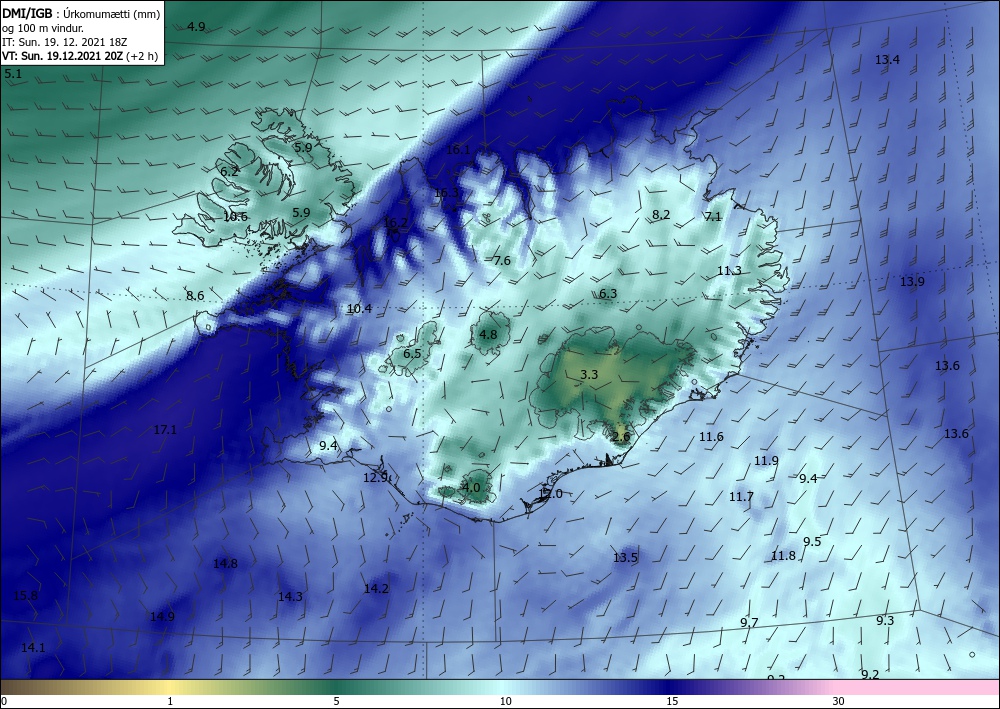
Task: Click the 'og 100 m vindur.' subtitle
Action: (42, 28)
